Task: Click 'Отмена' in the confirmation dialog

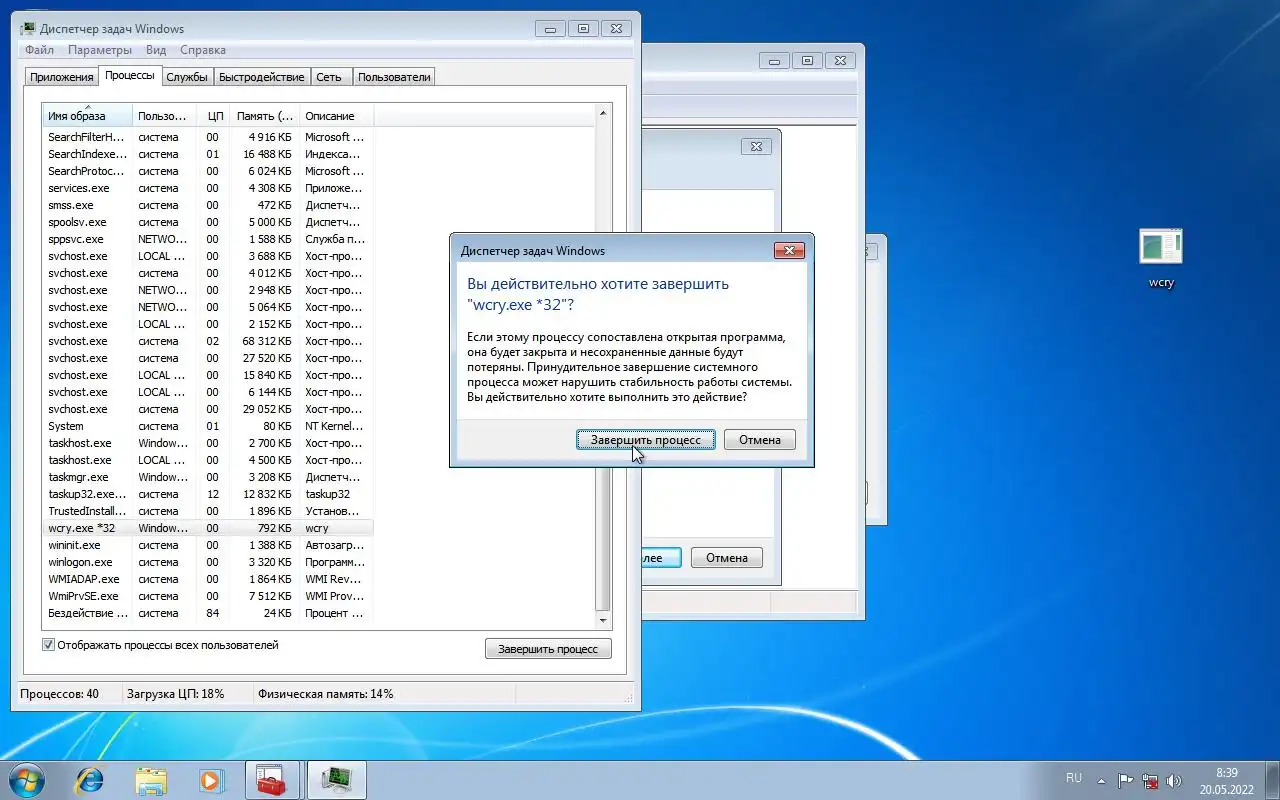Action: tap(760, 440)
